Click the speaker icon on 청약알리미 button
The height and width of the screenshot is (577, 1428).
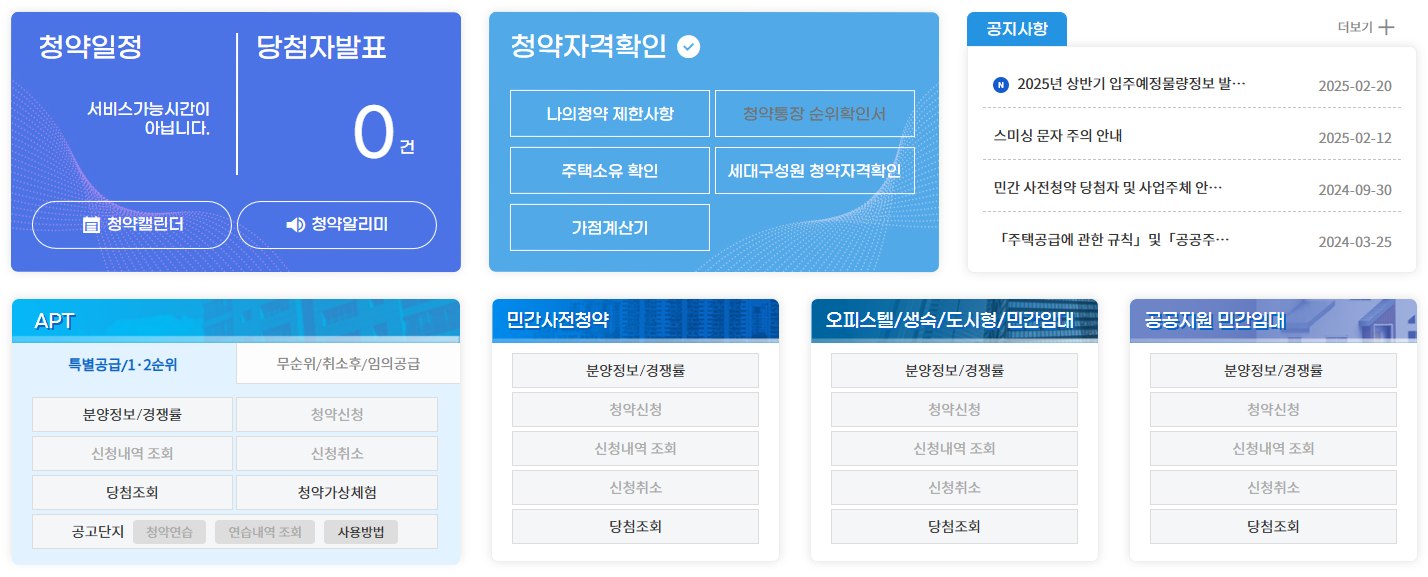(x=291, y=224)
